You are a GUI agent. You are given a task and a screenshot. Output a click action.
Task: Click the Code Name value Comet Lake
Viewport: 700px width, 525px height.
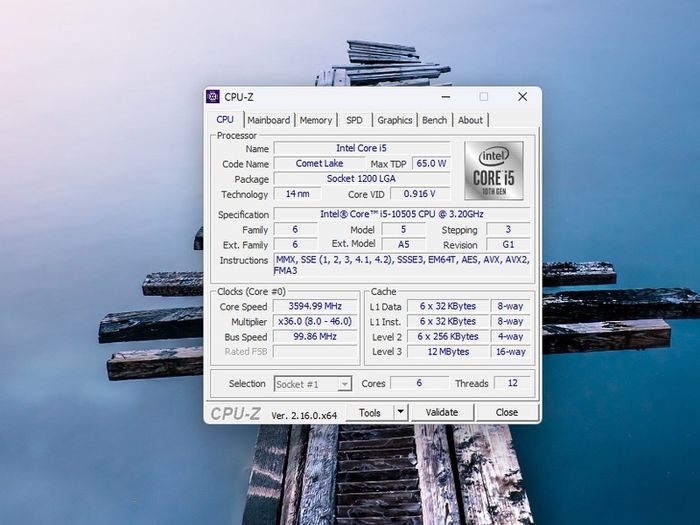click(319, 163)
